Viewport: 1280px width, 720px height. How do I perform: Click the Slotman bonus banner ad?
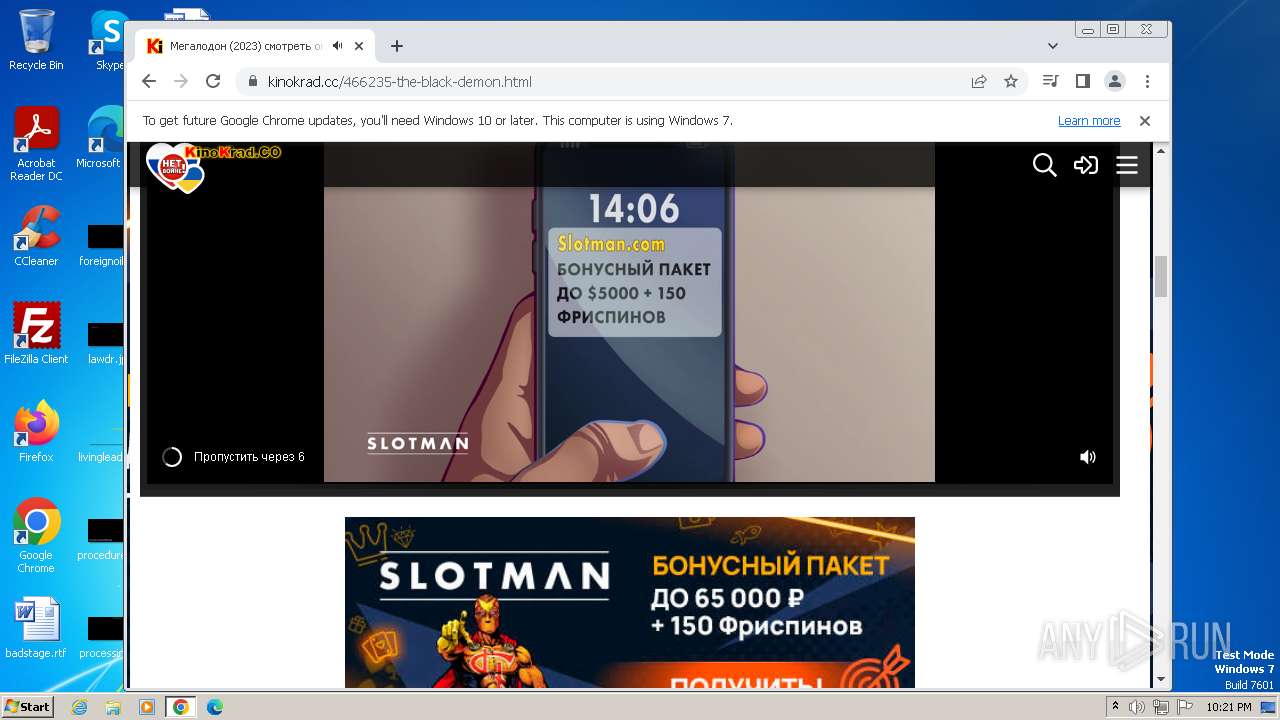pos(630,602)
